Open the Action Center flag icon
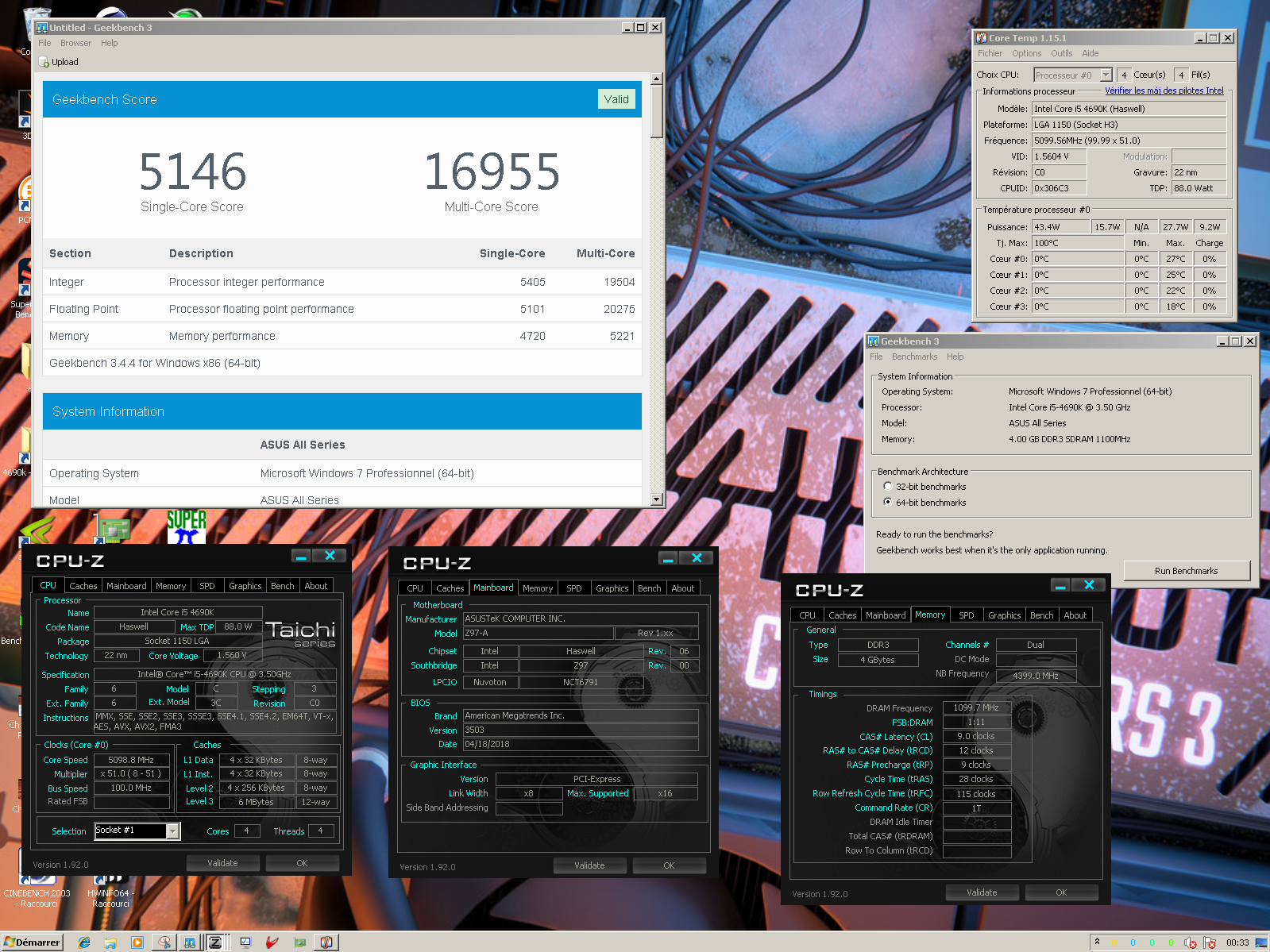1270x952 pixels. coord(1210,942)
